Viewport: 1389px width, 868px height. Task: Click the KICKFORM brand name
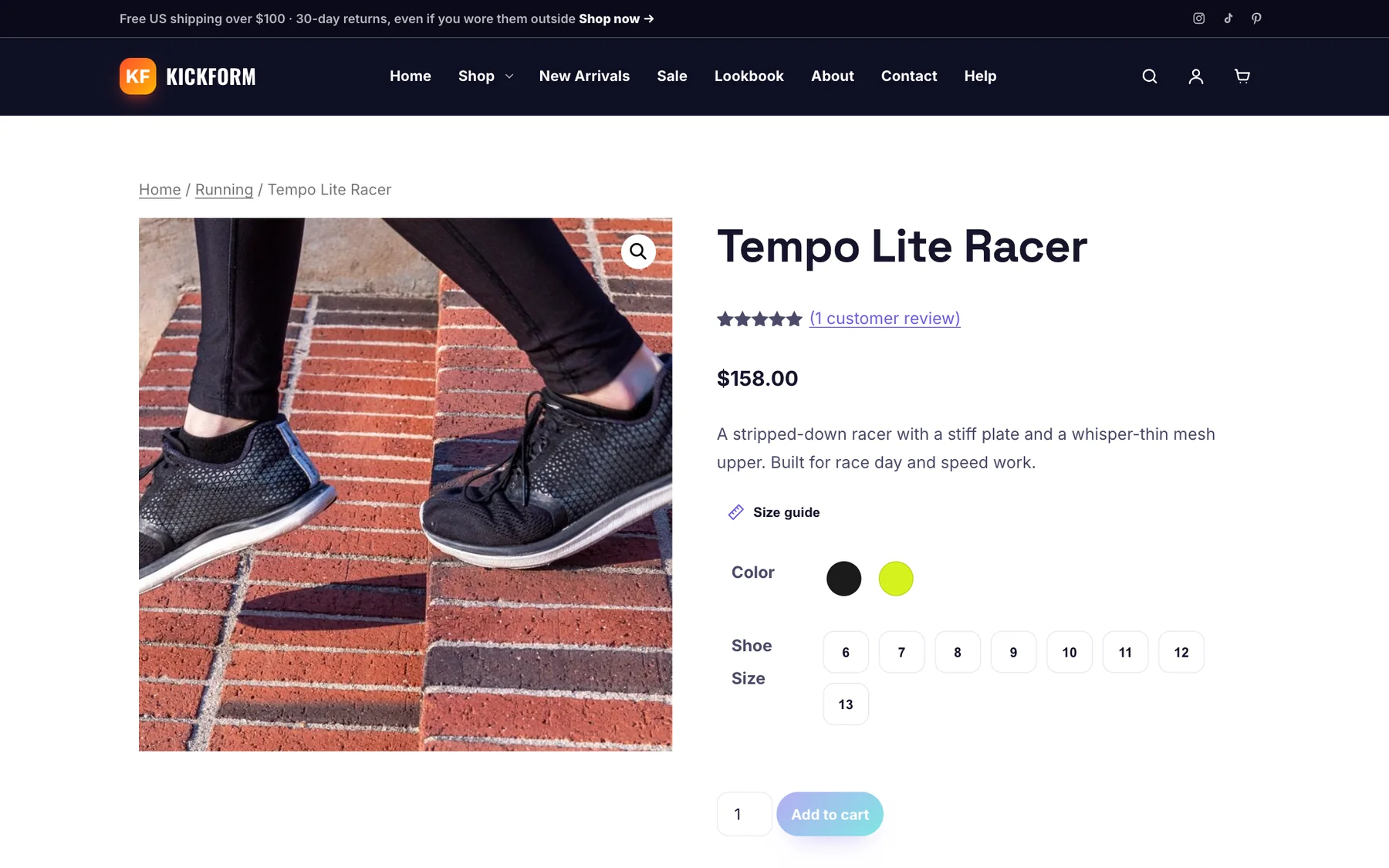point(211,76)
